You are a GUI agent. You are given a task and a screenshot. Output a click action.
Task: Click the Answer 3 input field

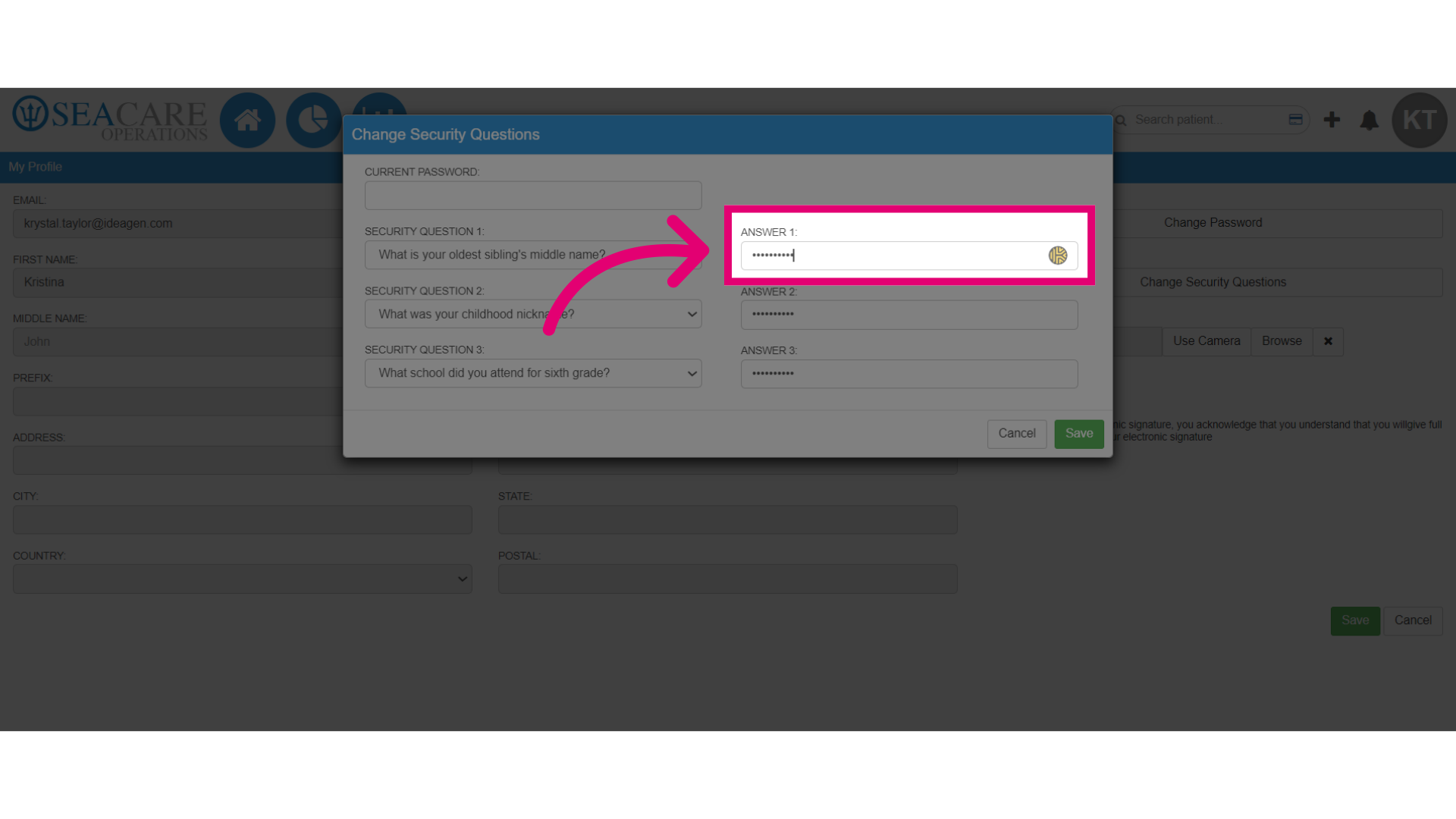coord(909,374)
